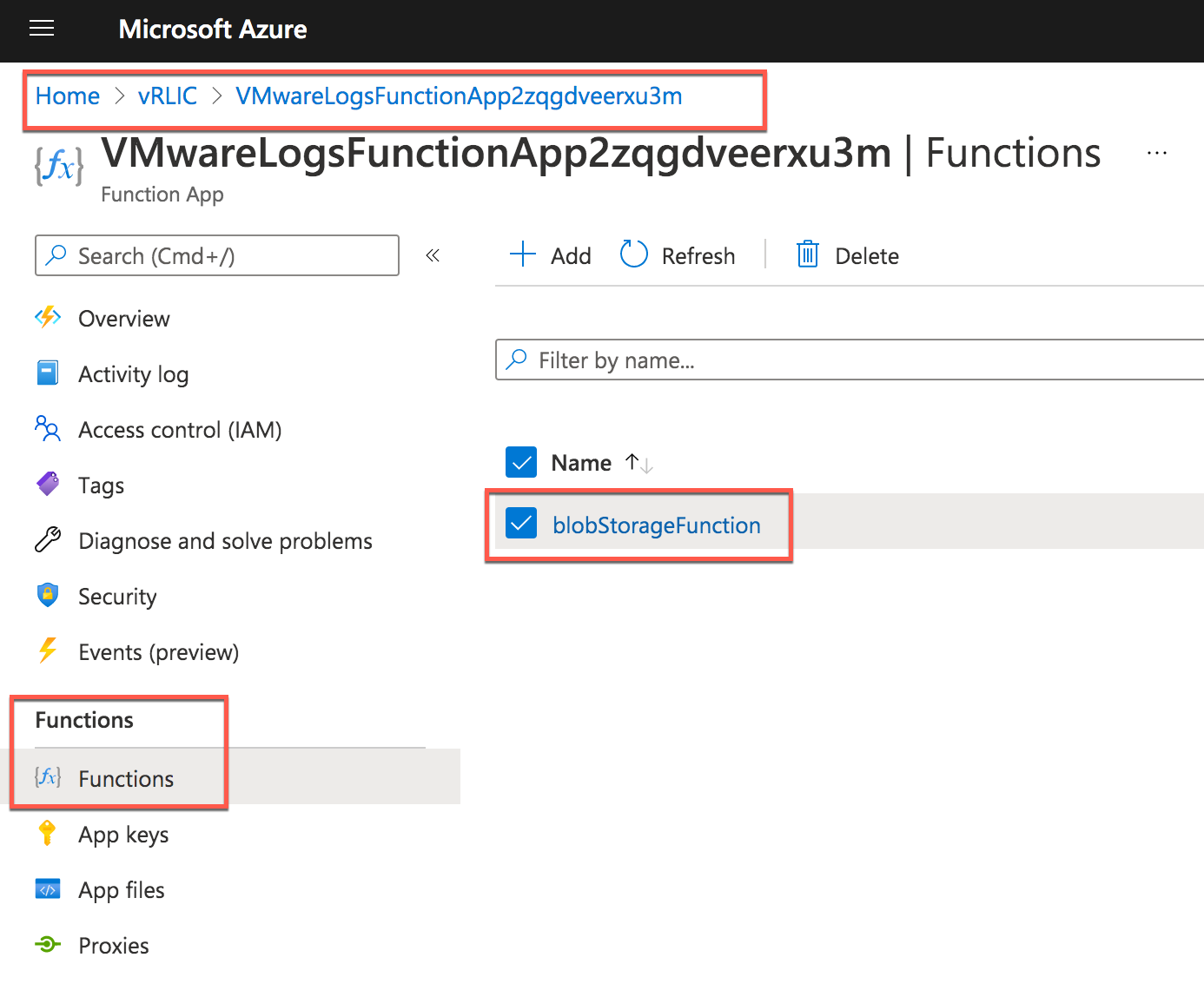Click the sidebar Functions fx icon
The width and height of the screenshot is (1204, 997).
pyautogui.click(x=48, y=776)
